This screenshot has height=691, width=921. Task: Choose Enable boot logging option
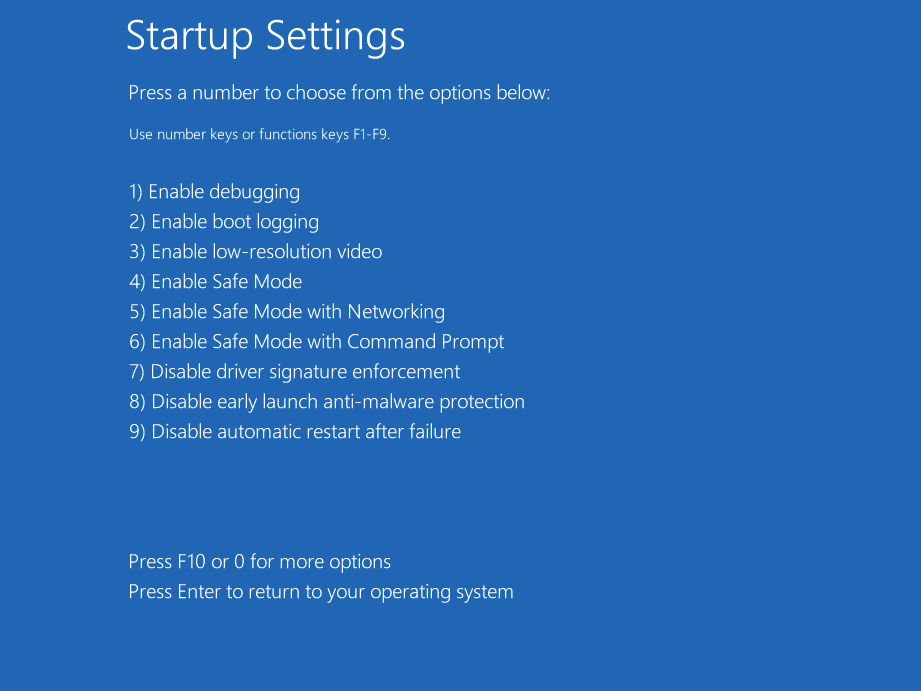tap(224, 222)
